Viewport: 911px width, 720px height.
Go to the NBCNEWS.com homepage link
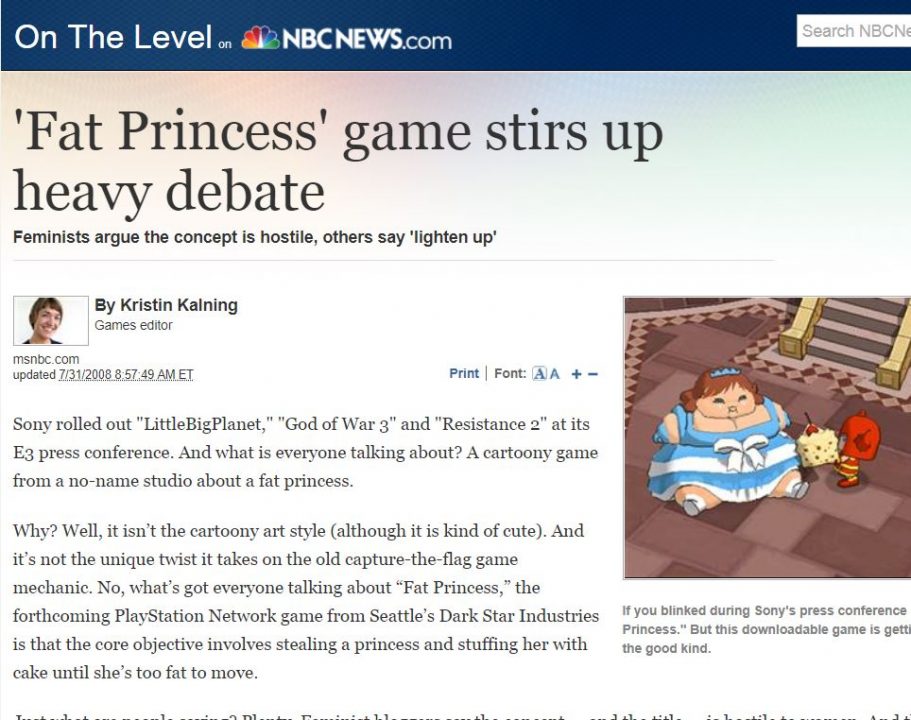(367, 39)
